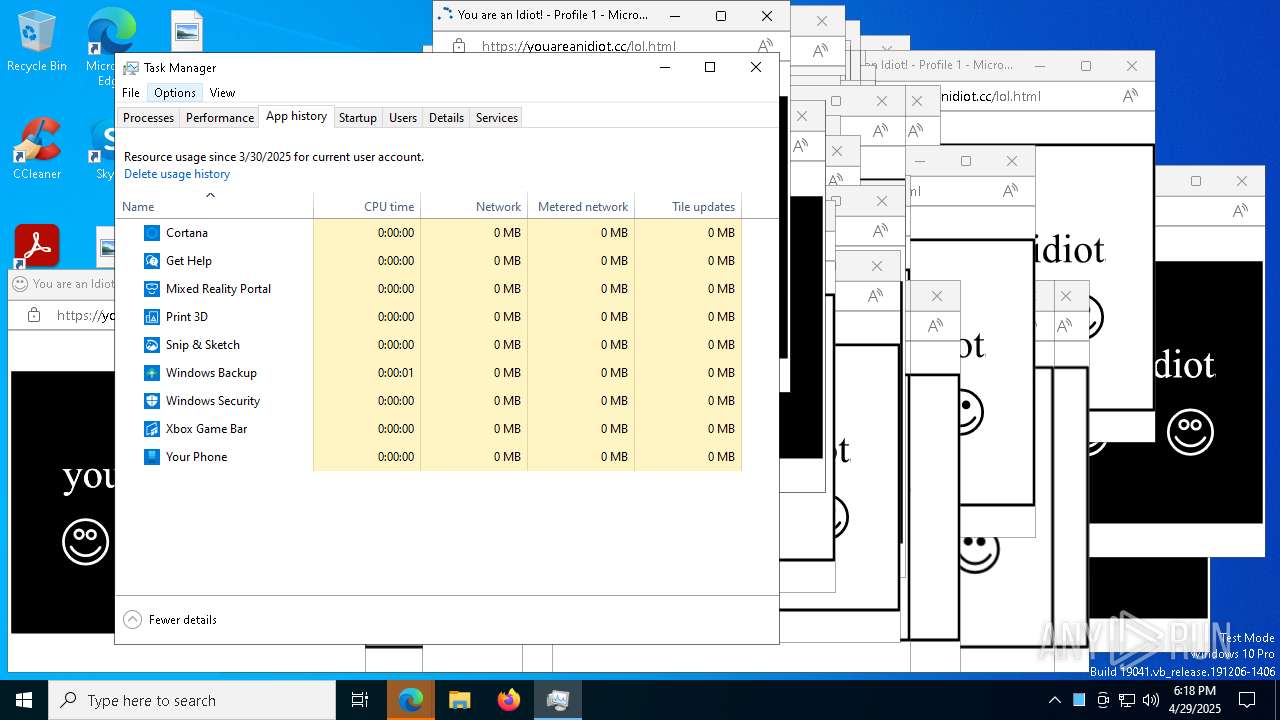This screenshot has width=1280, height=720.
Task: Switch to the Details tab
Action: (446, 118)
